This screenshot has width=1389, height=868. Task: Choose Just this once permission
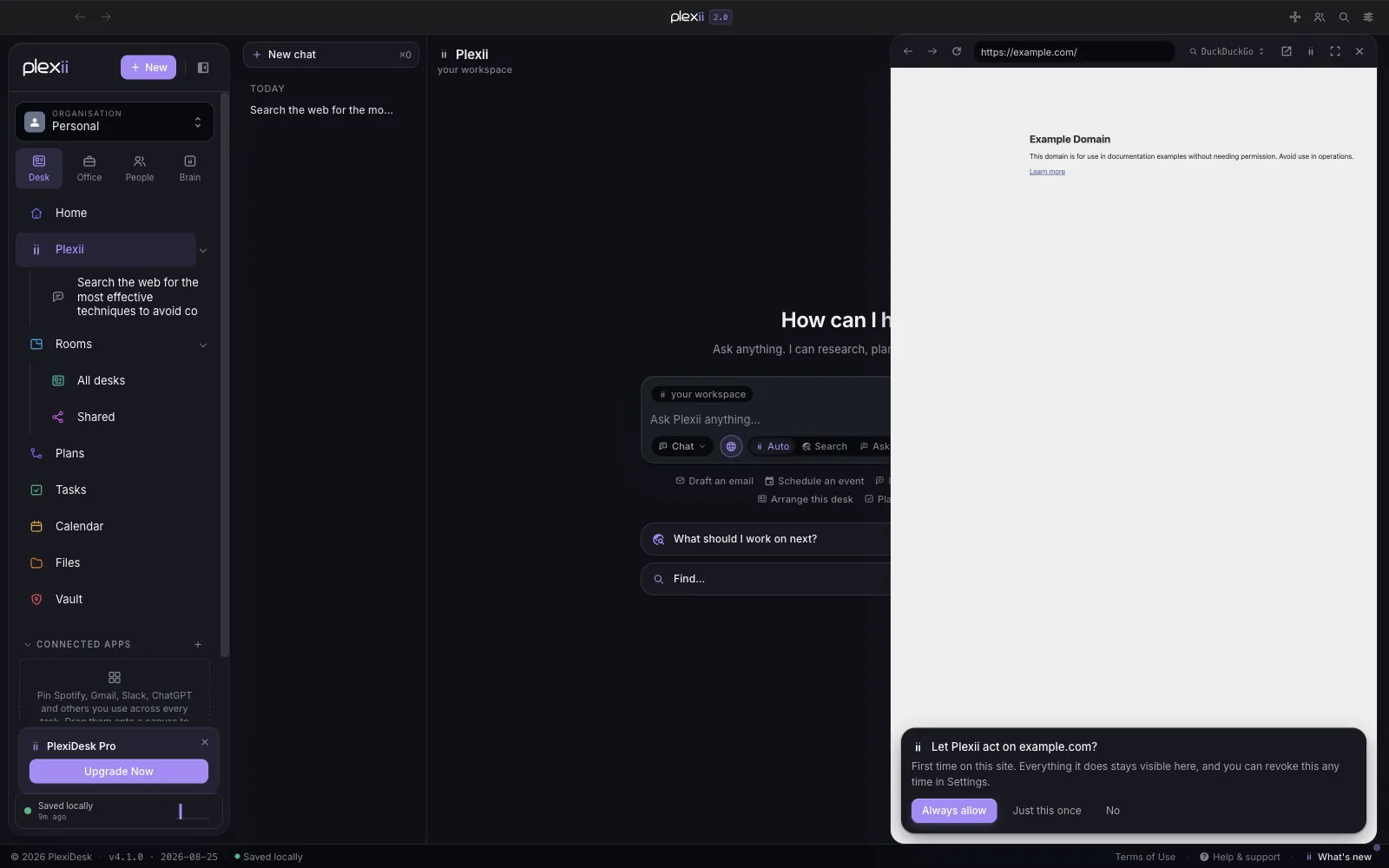click(x=1047, y=812)
